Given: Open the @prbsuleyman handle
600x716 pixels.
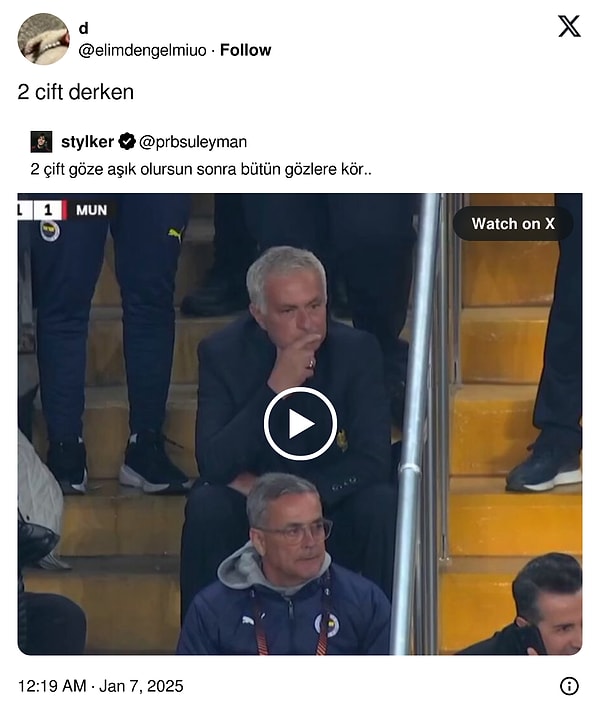Looking at the screenshot, I should (193, 142).
